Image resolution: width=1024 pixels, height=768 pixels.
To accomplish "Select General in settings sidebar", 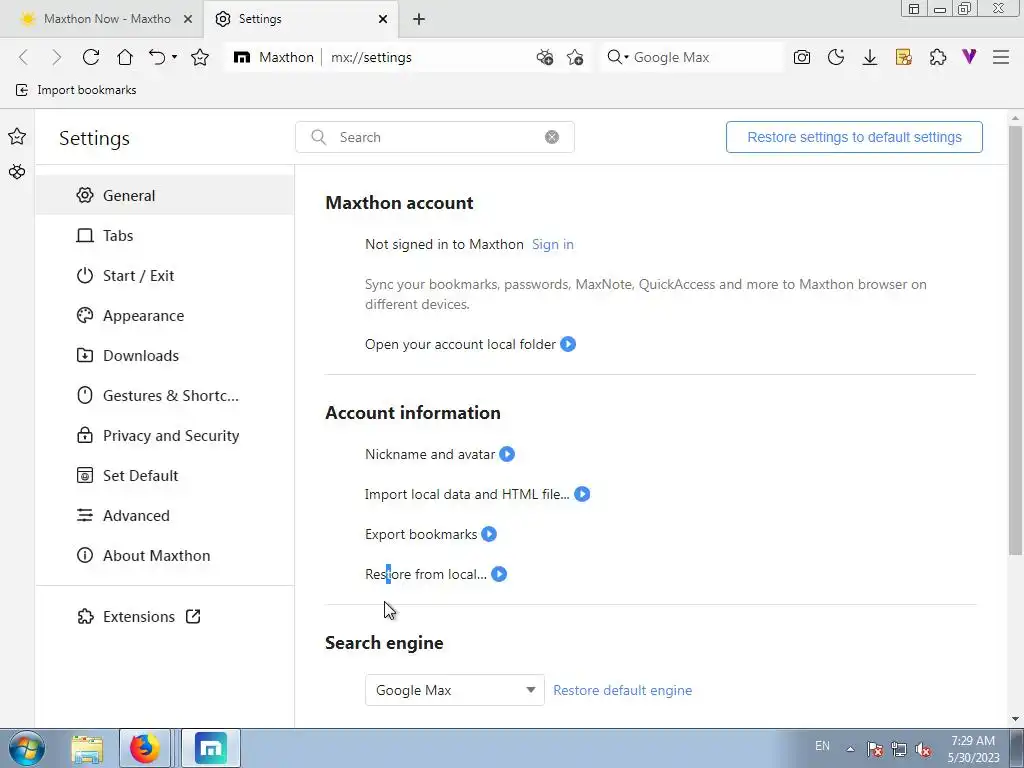I will tap(165, 195).
